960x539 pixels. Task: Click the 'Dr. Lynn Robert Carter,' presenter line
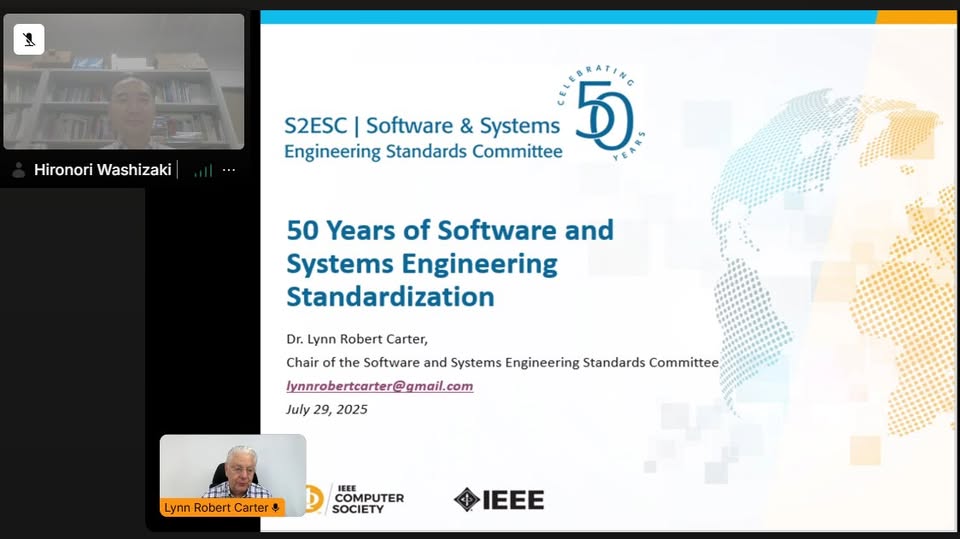[357, 339]
